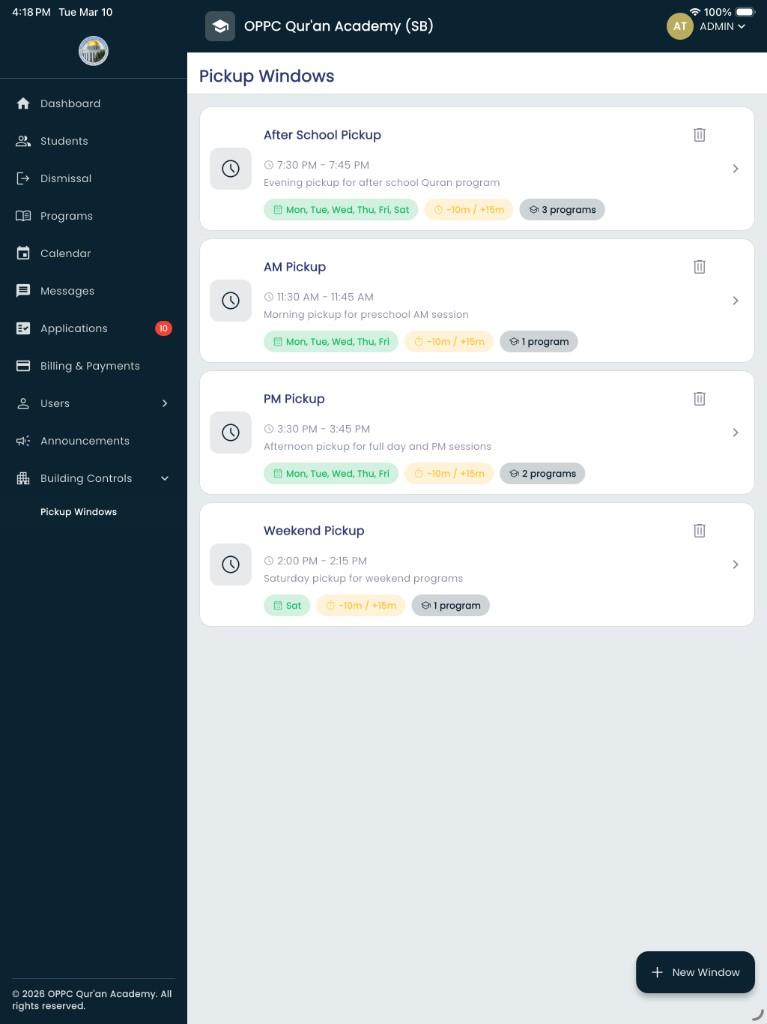767x1024 pixels.
Task: Remove the PM Pickup window via trash icon
Action: pyautogui.click(x=699, y=399)
